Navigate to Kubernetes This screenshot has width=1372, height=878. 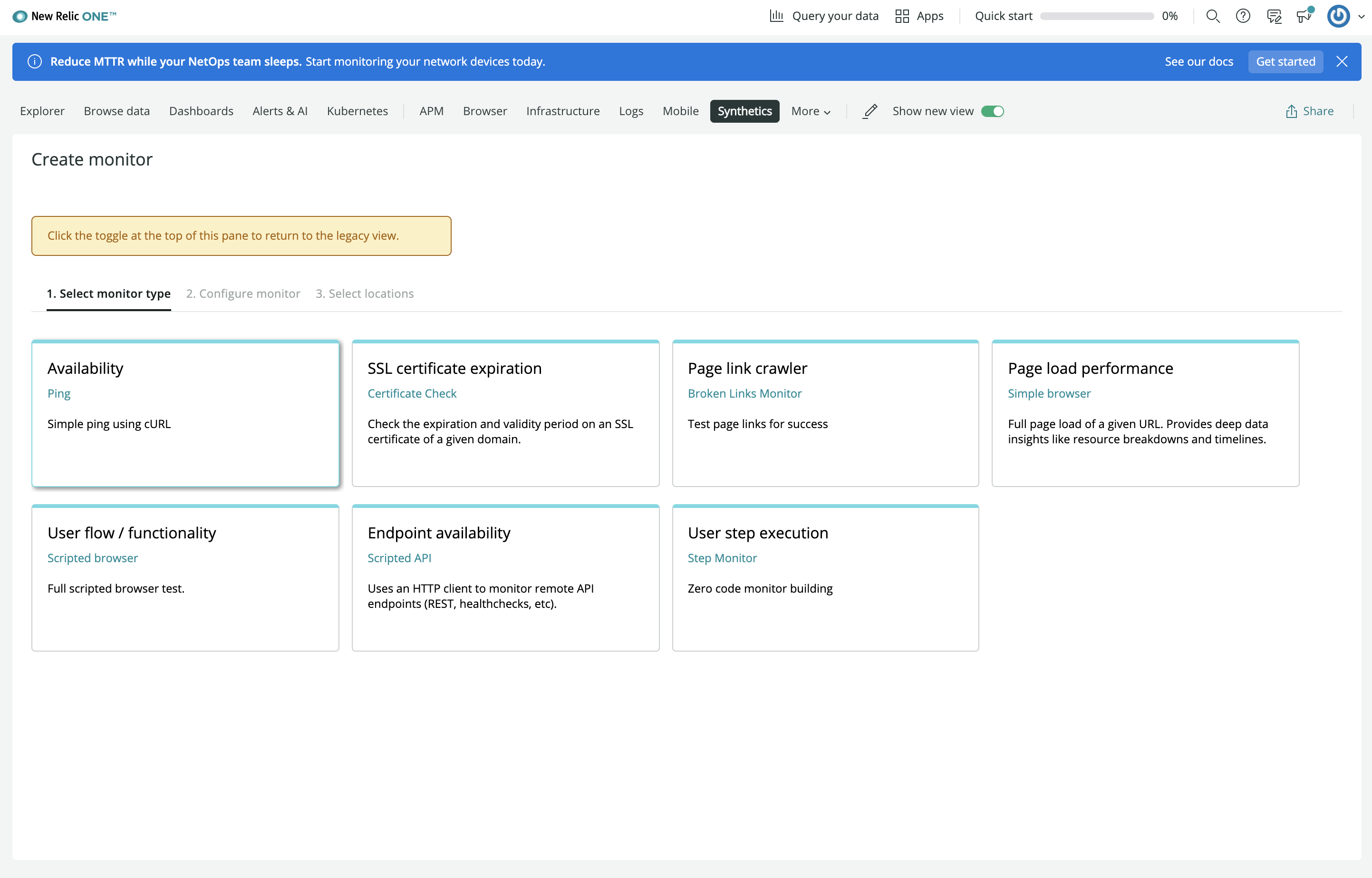357,111
